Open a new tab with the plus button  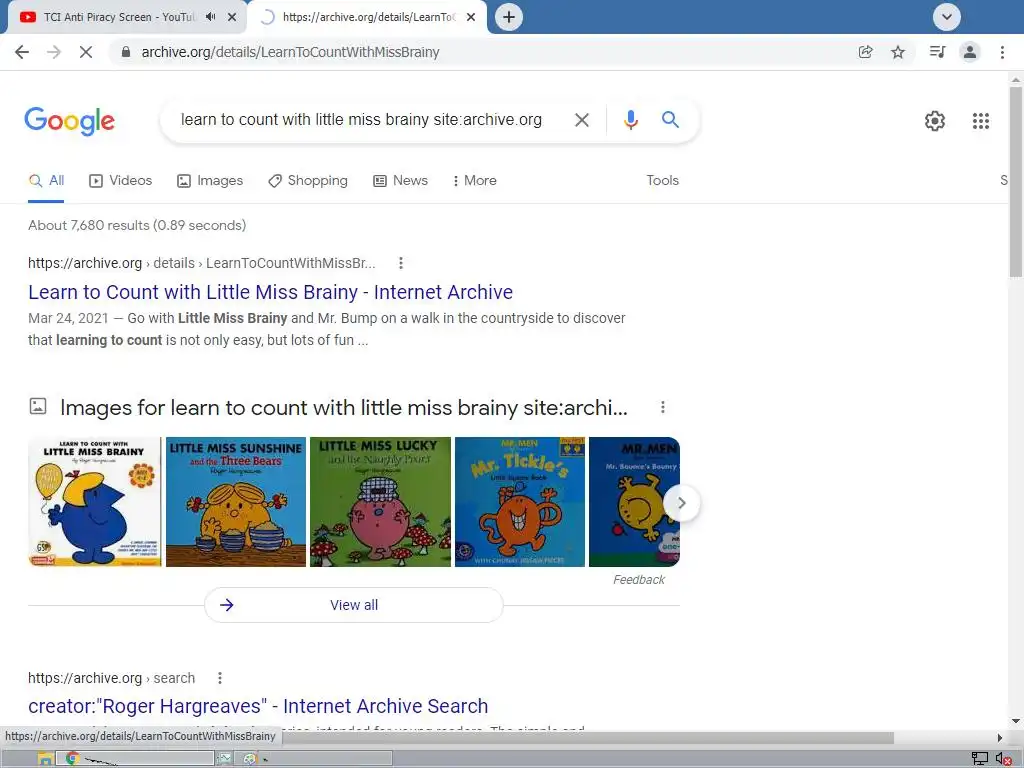click(509, 17)
